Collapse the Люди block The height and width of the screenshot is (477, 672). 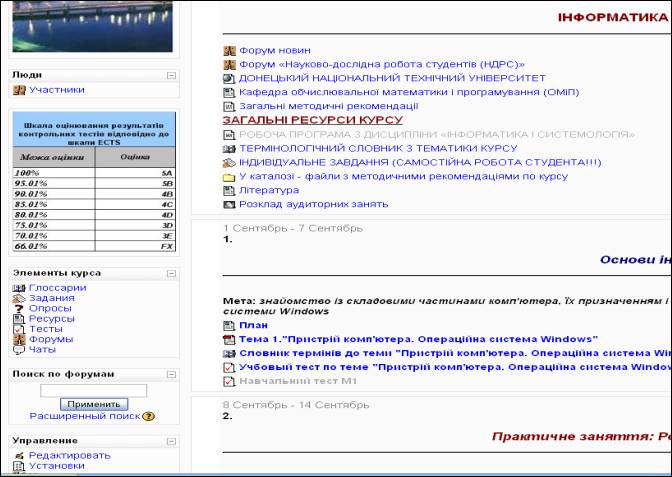pyautogui.click(x=171, y=76)
